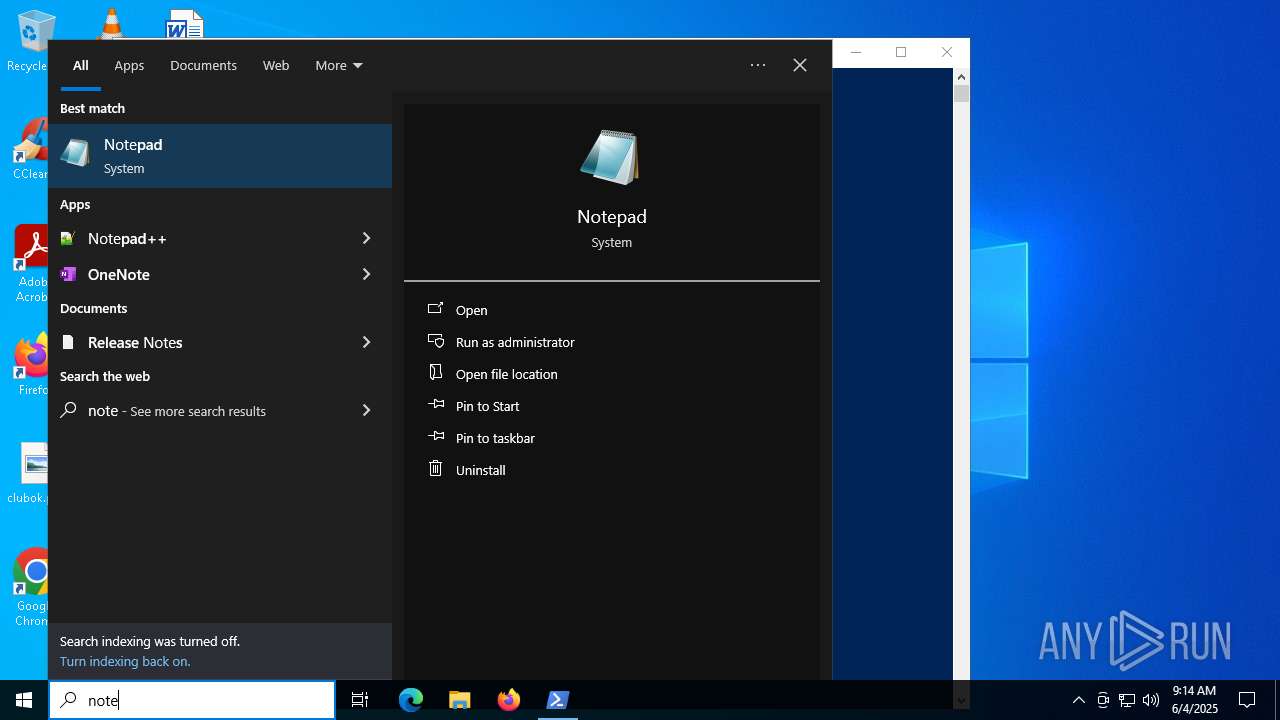Choose Uninstall action for Notepad

click(x=481, y=470)
